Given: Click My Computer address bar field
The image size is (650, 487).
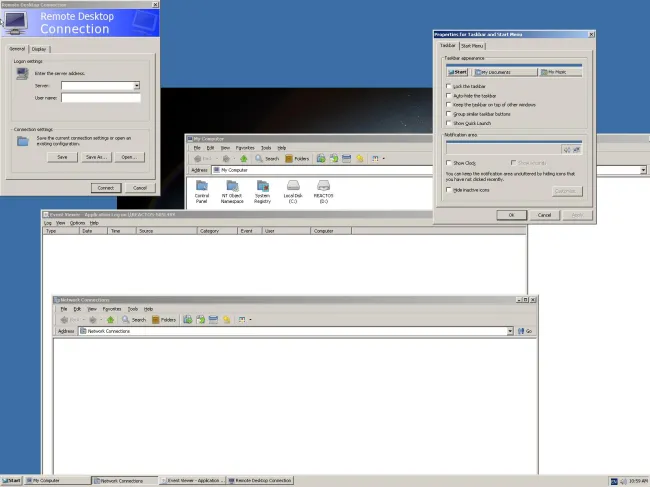Looking at the screenshot, I should pos(429,170).
